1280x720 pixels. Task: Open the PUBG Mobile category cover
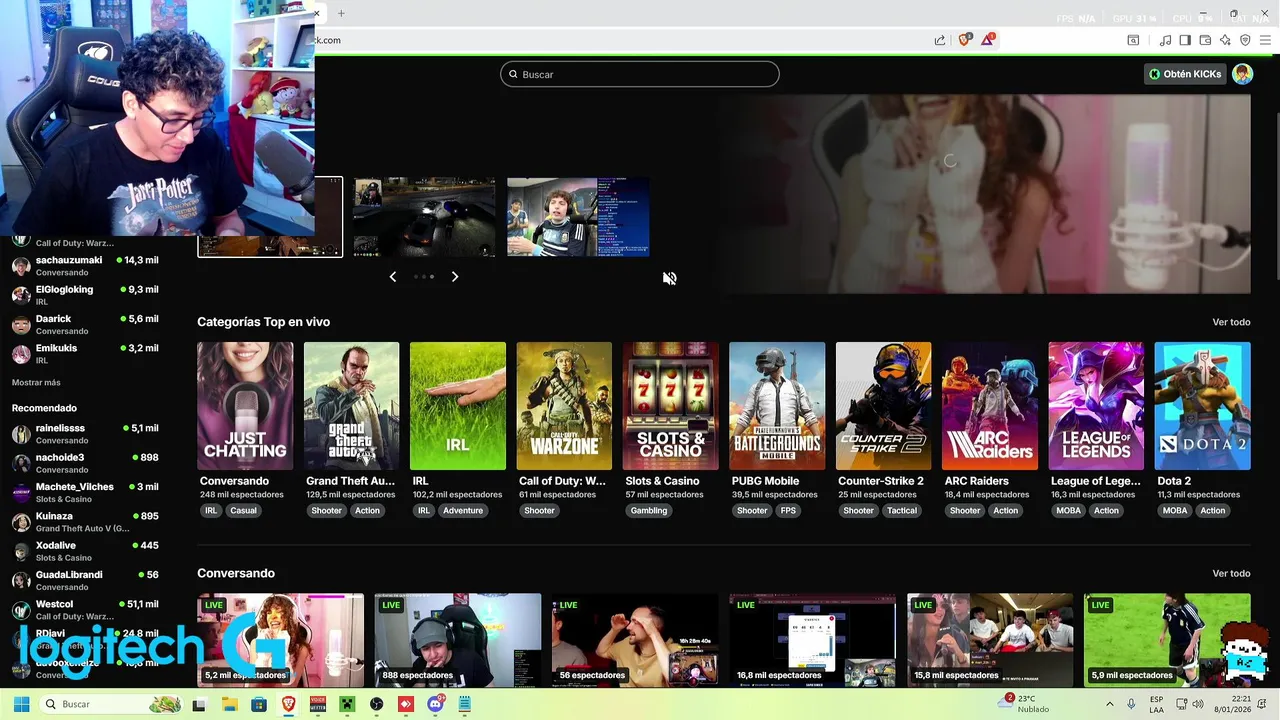click(777, 406)
